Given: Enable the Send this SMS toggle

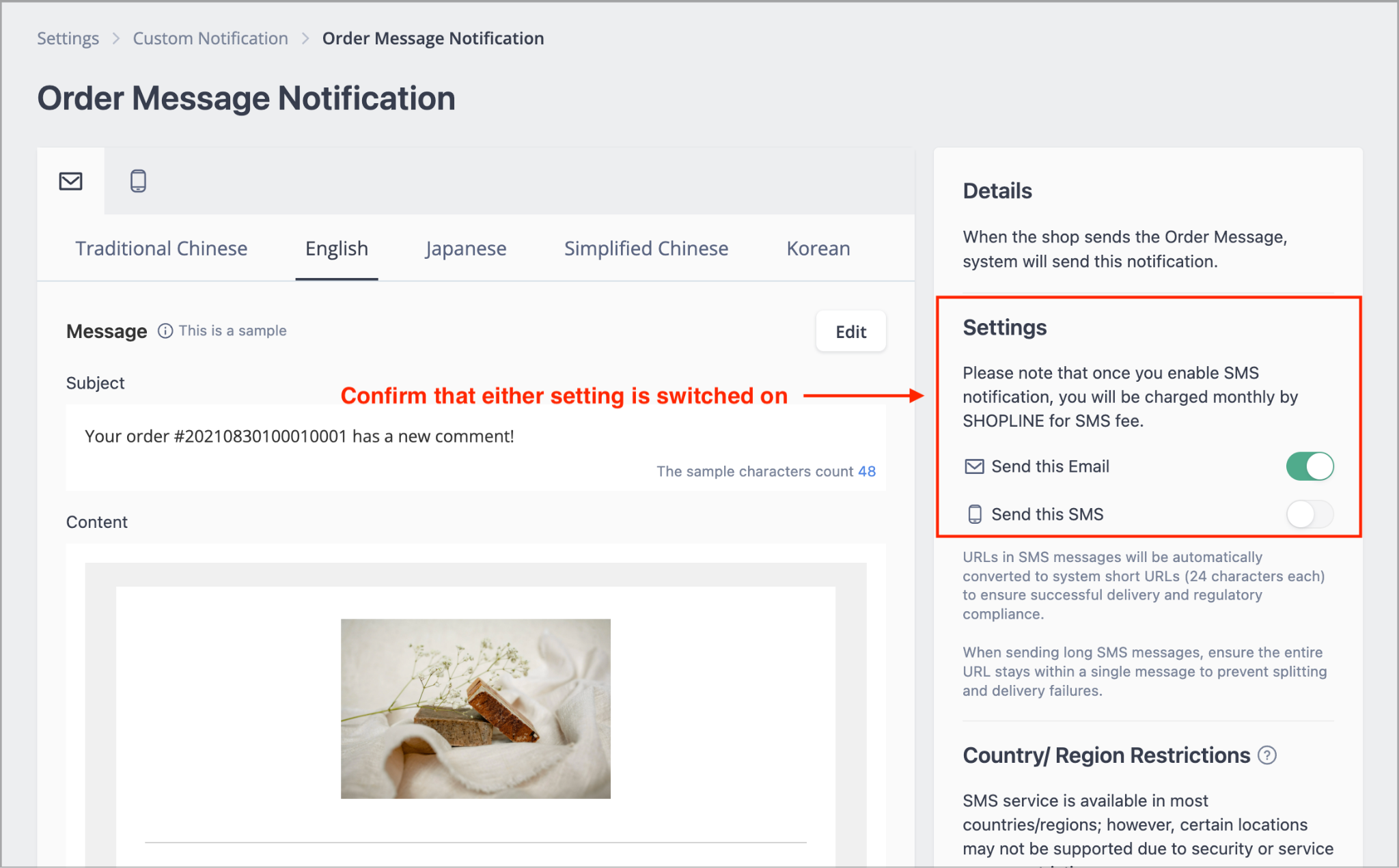Looking at the screenshot, I should tap(1310, 514).
